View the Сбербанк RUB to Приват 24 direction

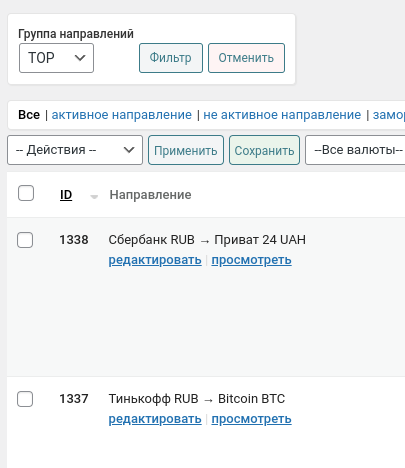252,260
